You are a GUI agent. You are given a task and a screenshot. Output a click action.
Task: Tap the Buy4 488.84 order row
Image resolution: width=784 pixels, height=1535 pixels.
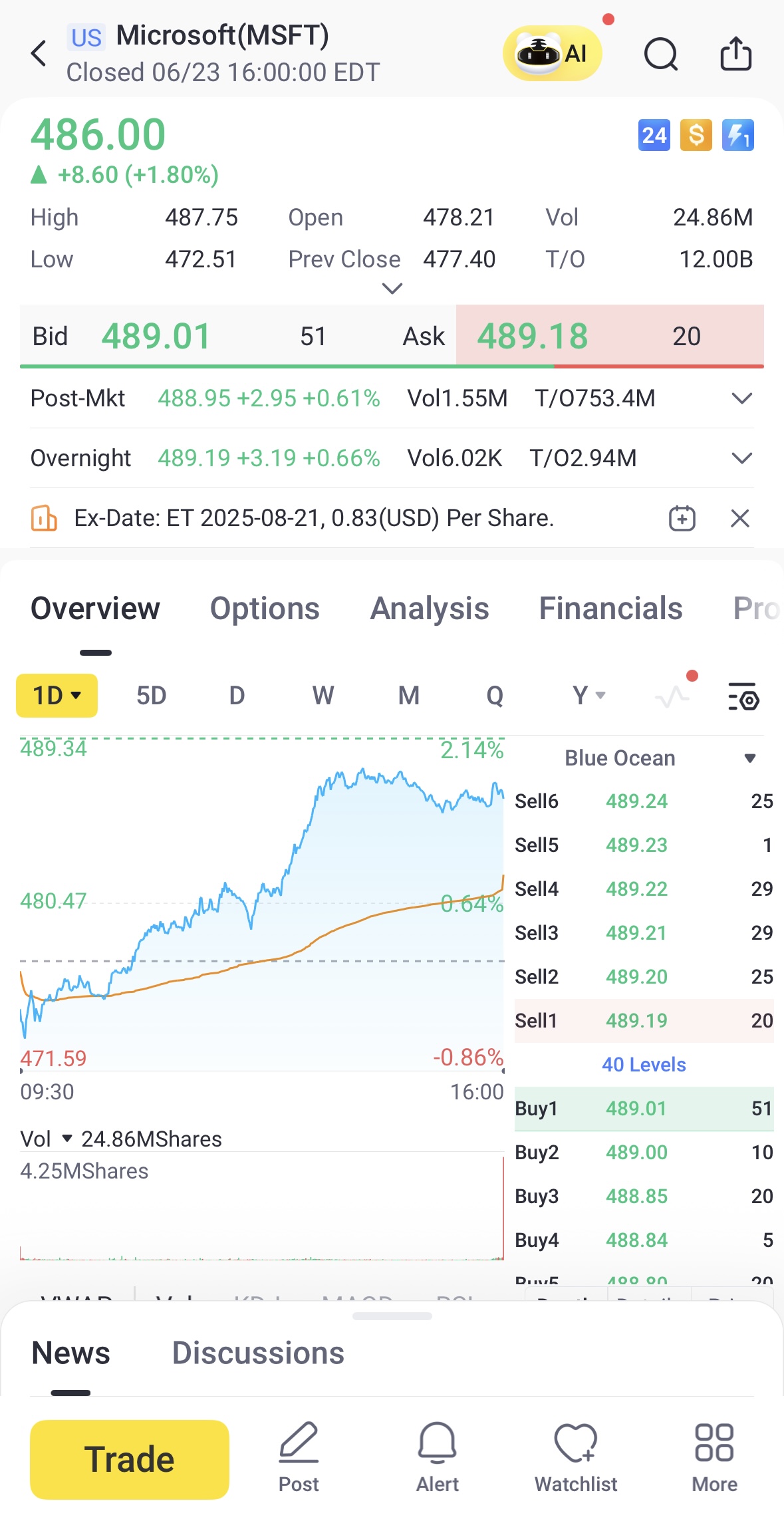(x=644, y=1240)
